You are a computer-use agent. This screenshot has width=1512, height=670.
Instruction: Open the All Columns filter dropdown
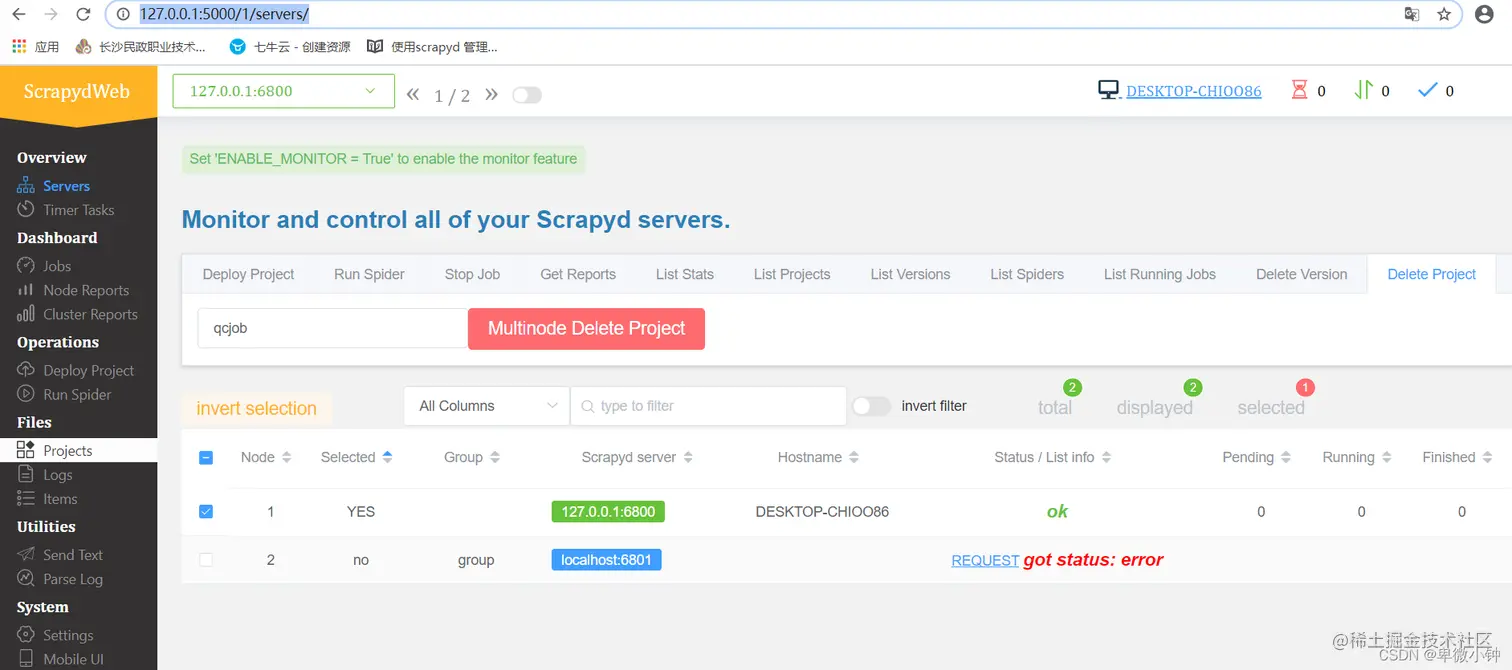click(487, 406)
